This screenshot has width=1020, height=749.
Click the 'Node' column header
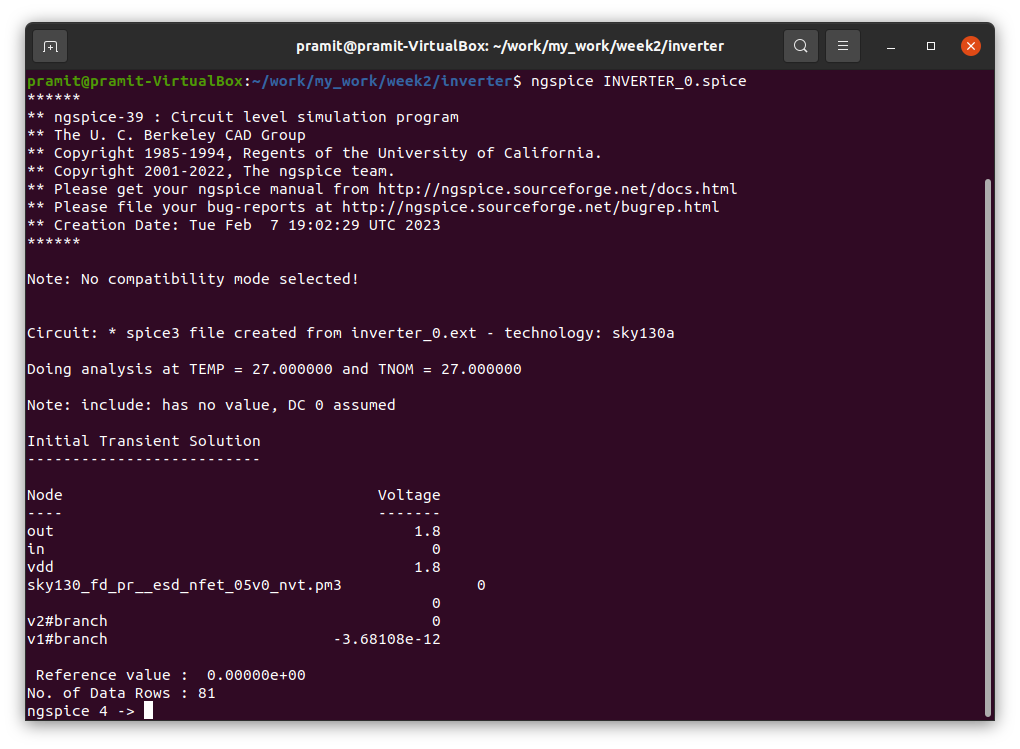point(45,495)
